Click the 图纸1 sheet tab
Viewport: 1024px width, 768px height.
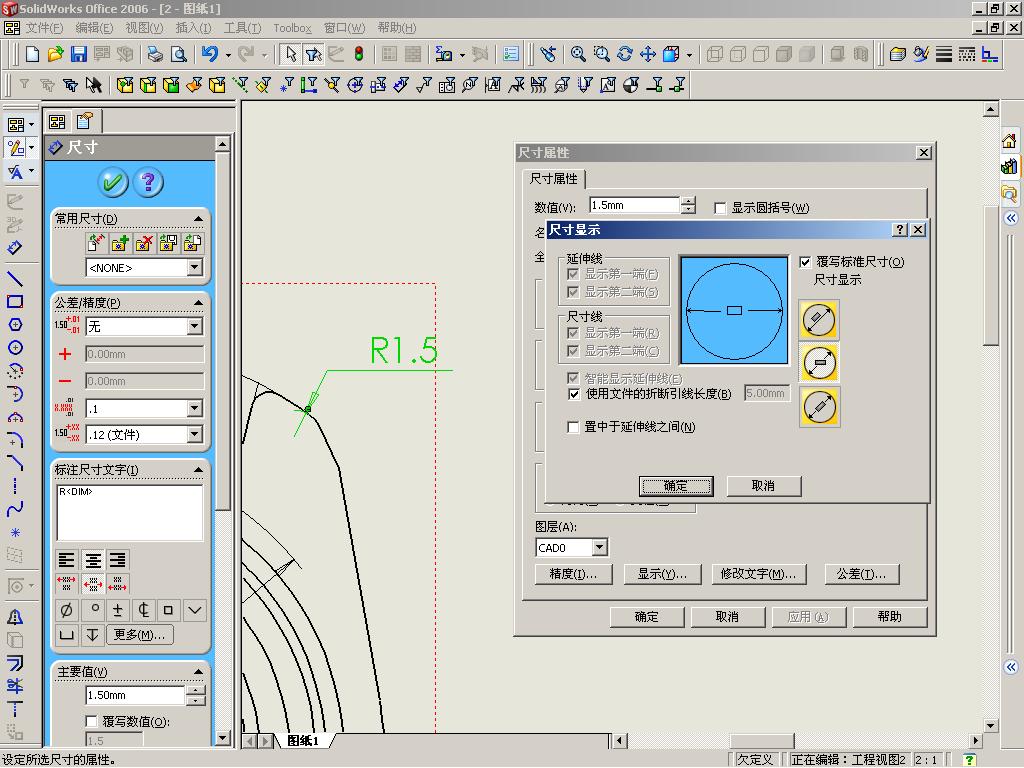tap(304, 741)
